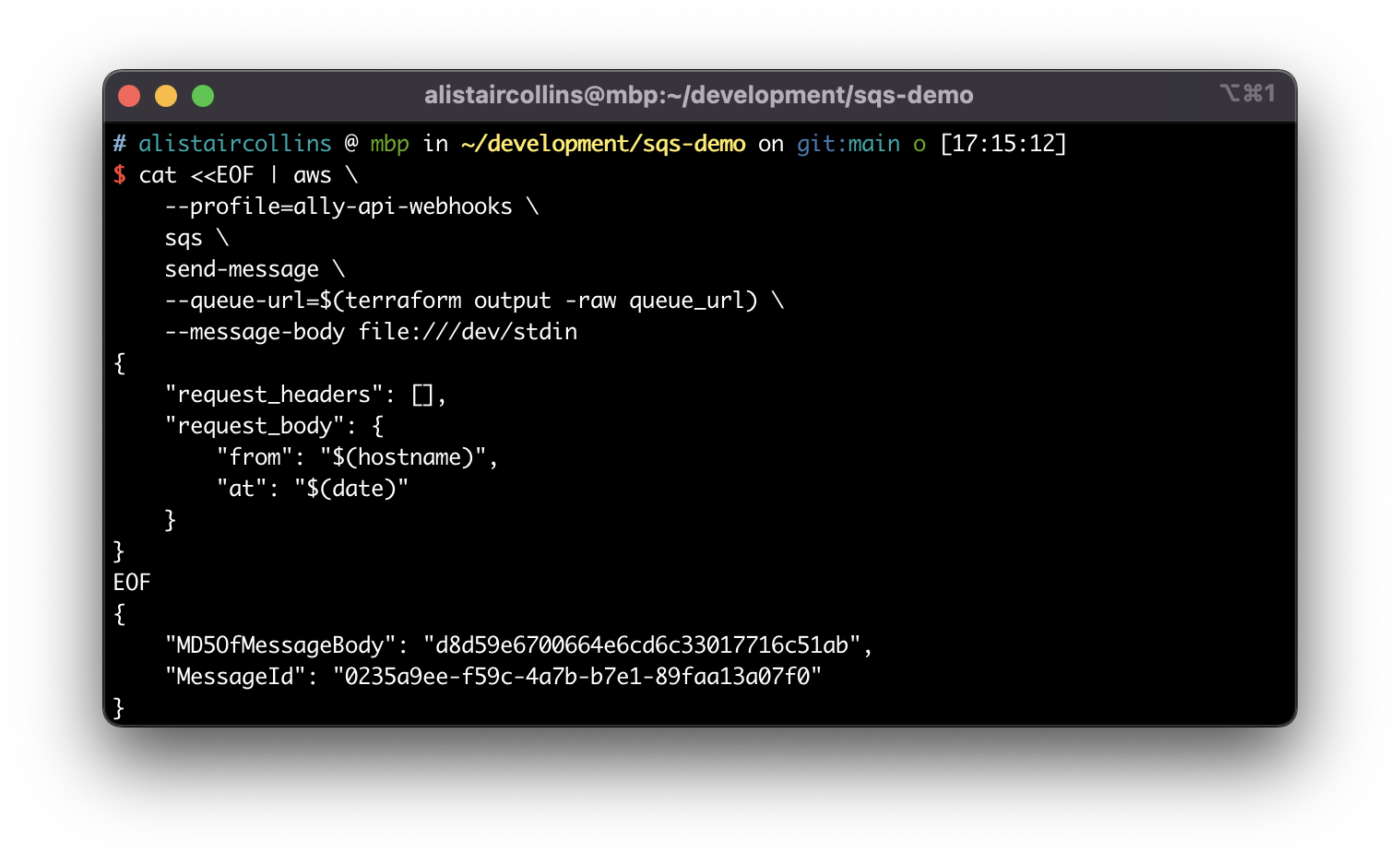
Task: Click the red $ prompt symbol
Action: coord(120,175)
